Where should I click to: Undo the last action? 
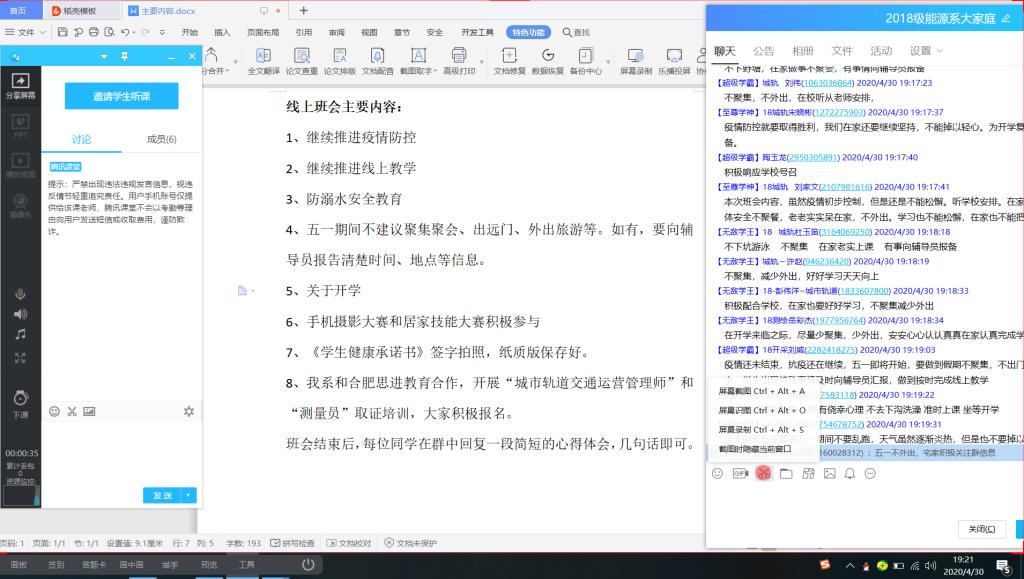tap(125, 32)
